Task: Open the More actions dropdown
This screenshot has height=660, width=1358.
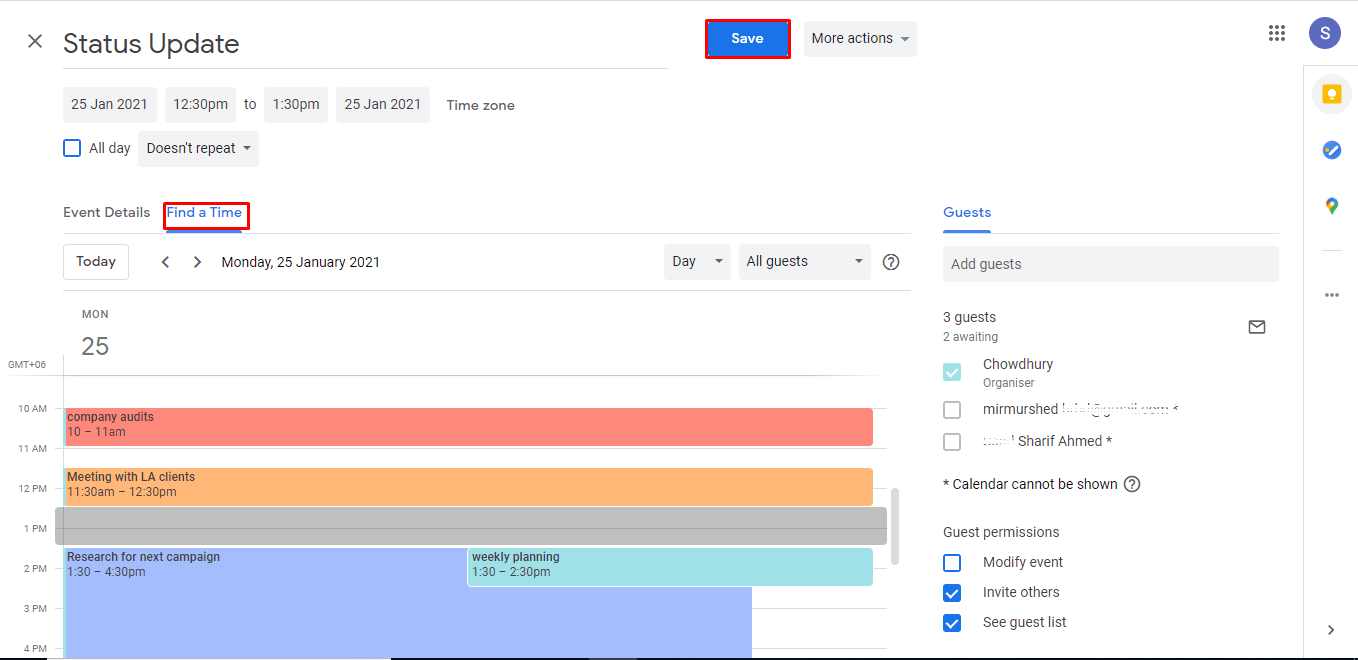Action: tap(860, 39)
